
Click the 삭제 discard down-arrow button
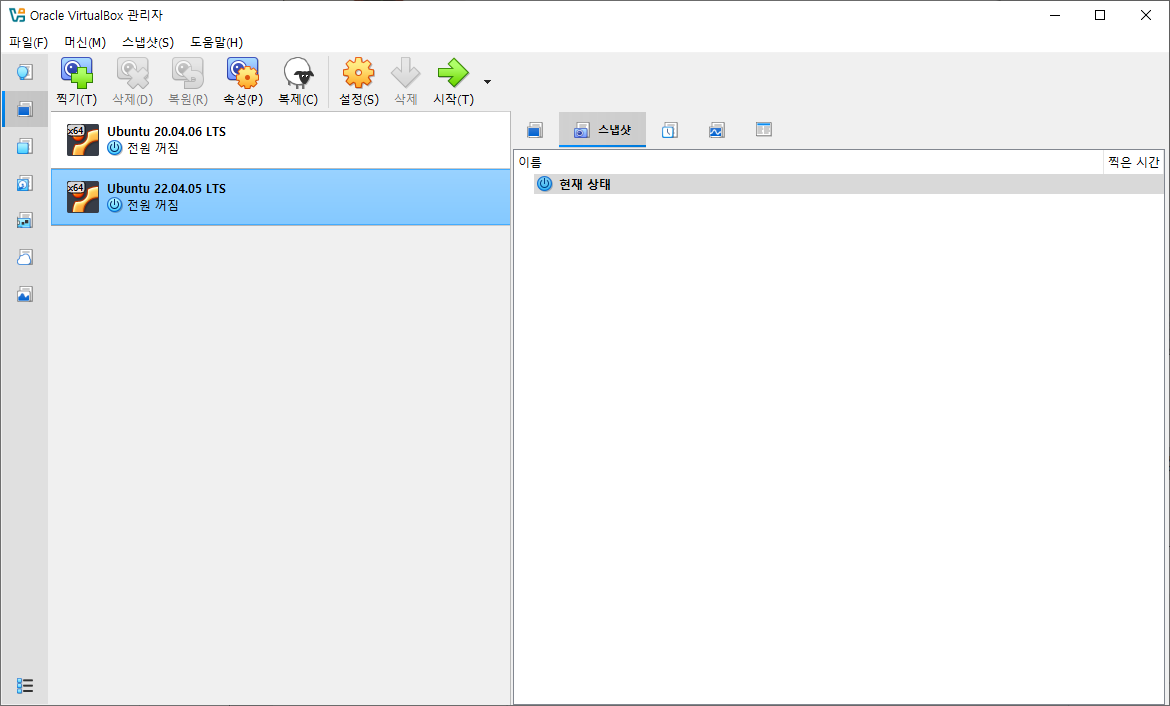405,82
